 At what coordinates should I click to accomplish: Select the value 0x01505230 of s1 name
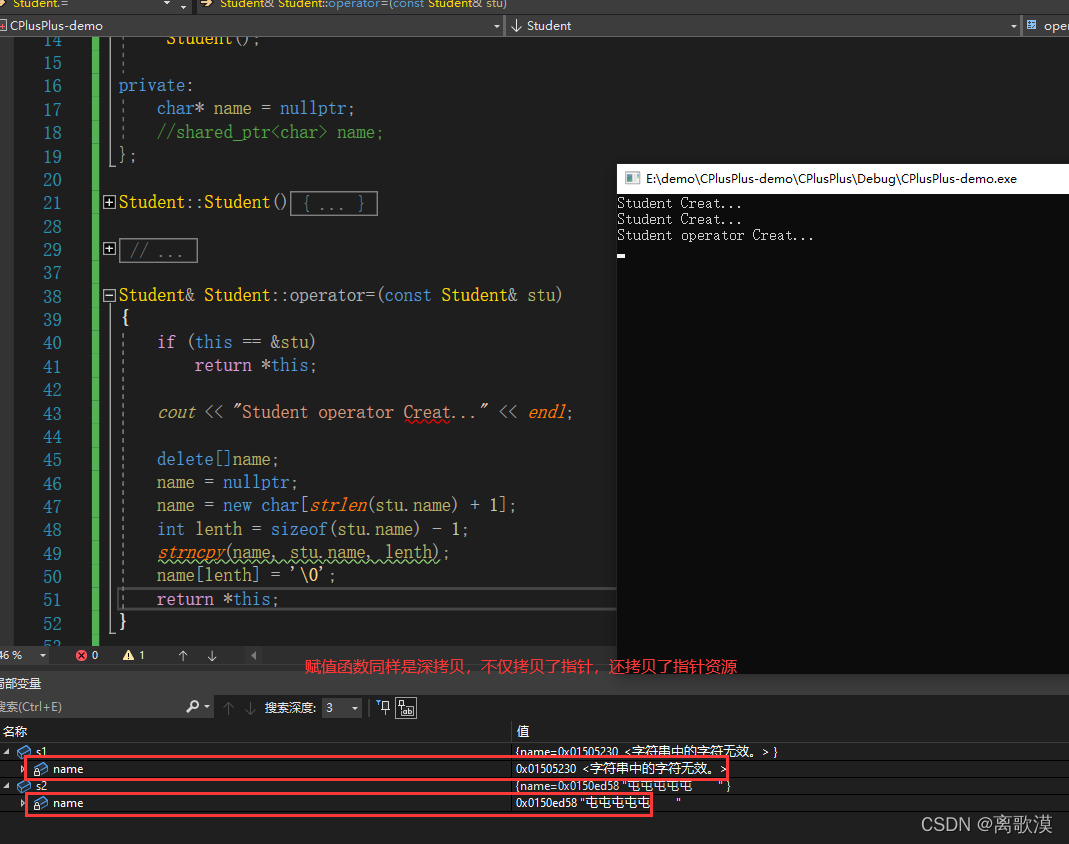pos(546,768)
